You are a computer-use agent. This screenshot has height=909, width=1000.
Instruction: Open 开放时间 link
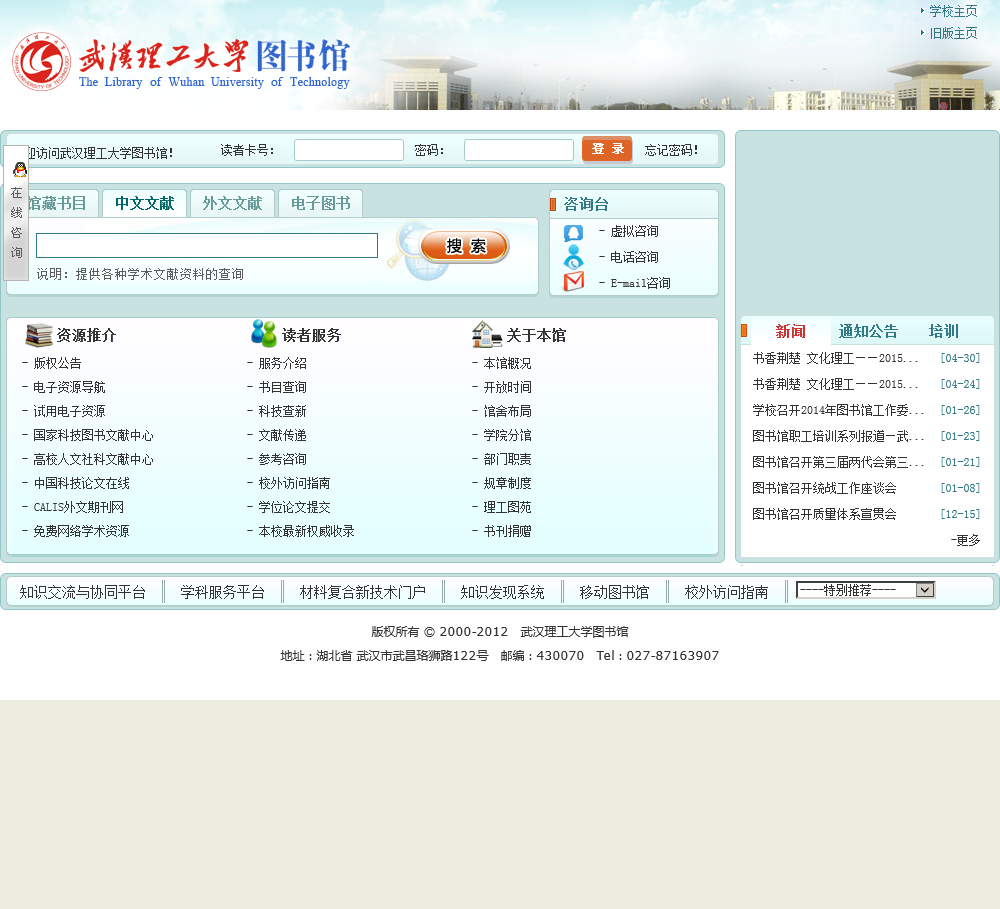point(508,387)
